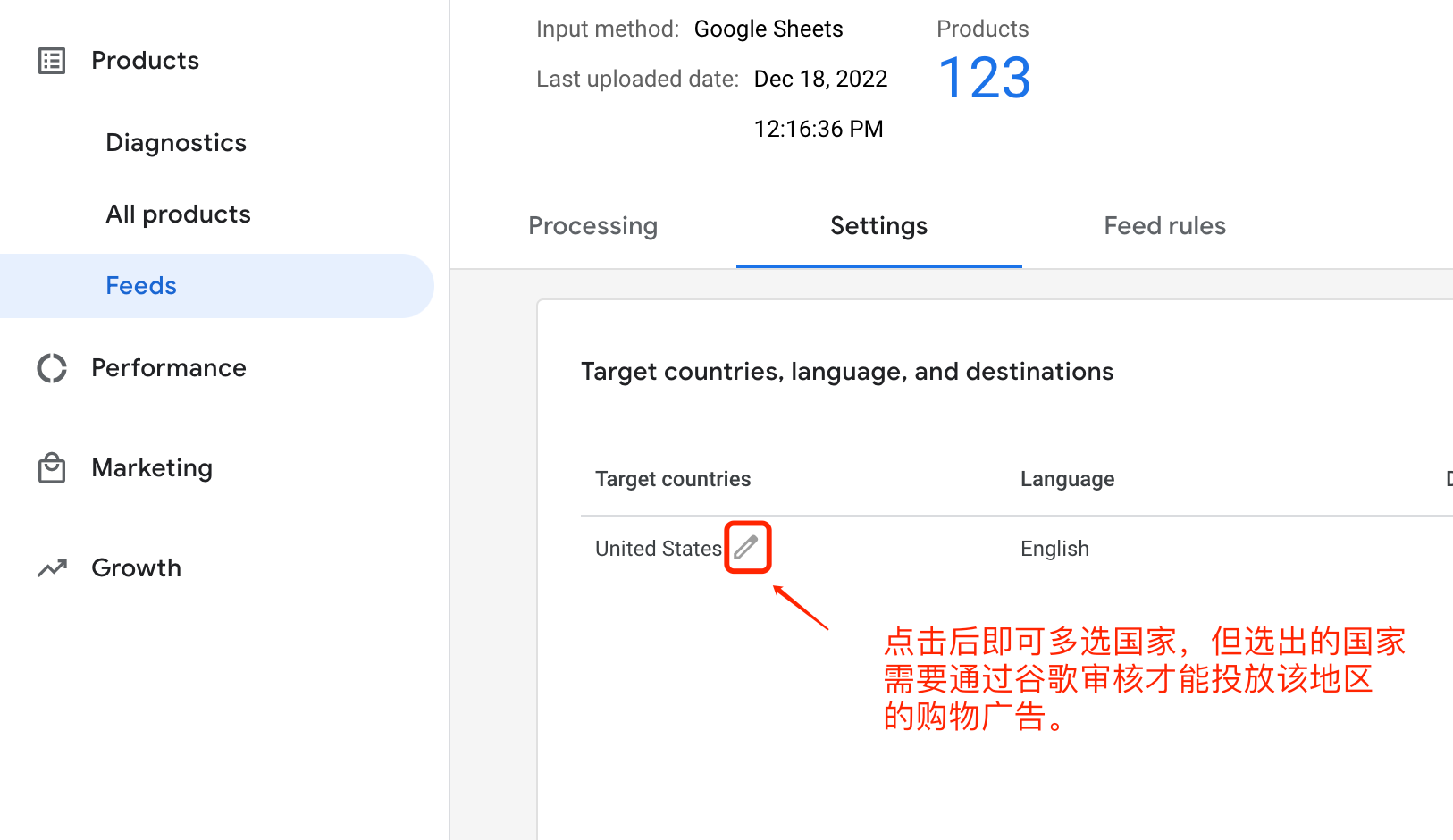Image resolution: width=1453 pixels, height=840 pixels.
Task: Click the Target countries column header
Action: tap(673, 479)
